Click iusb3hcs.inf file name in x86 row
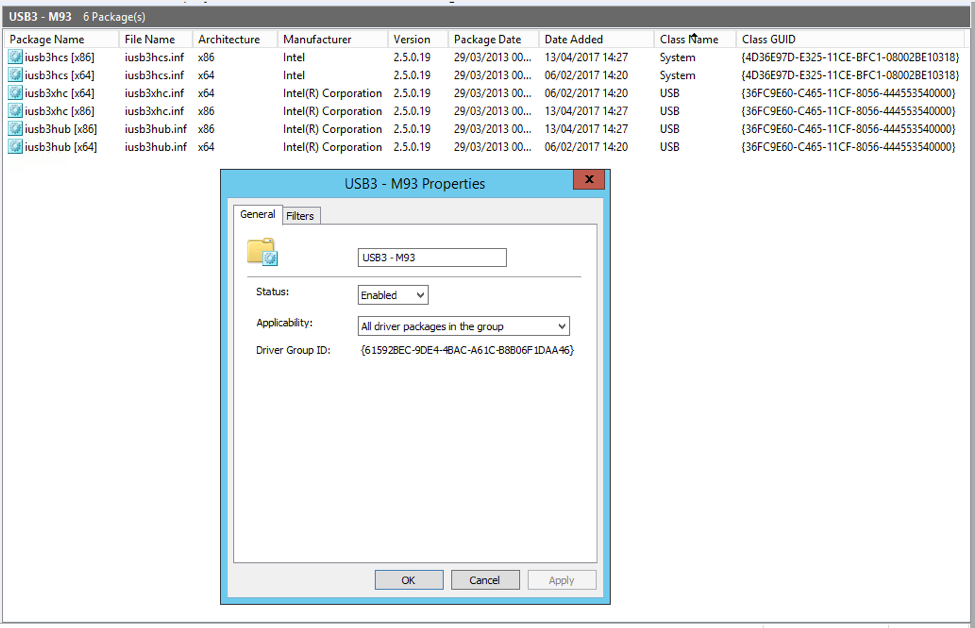This screenshot has height=628, width=975. click(154, 57)
